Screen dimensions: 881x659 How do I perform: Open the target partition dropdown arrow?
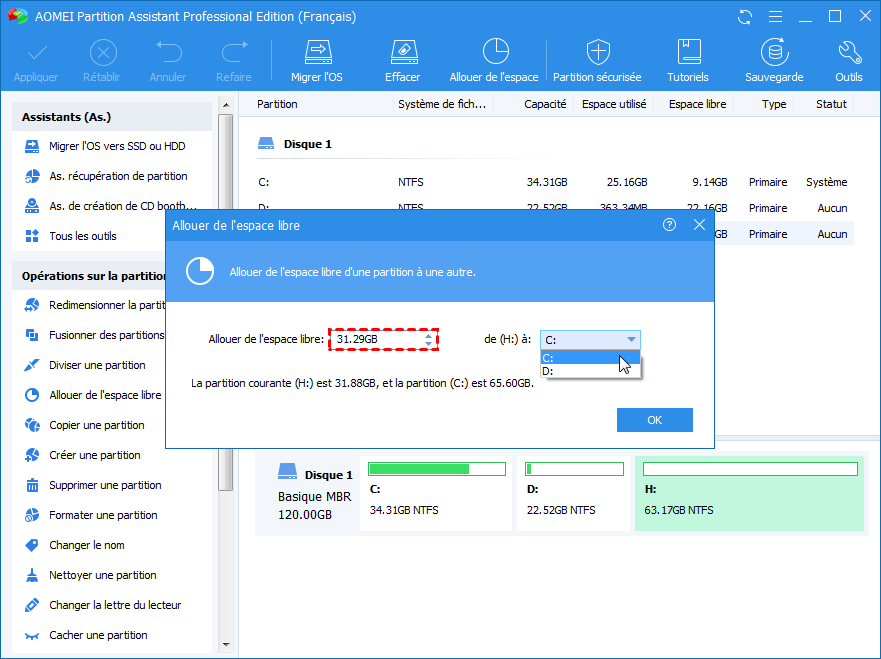pos(631,339)
